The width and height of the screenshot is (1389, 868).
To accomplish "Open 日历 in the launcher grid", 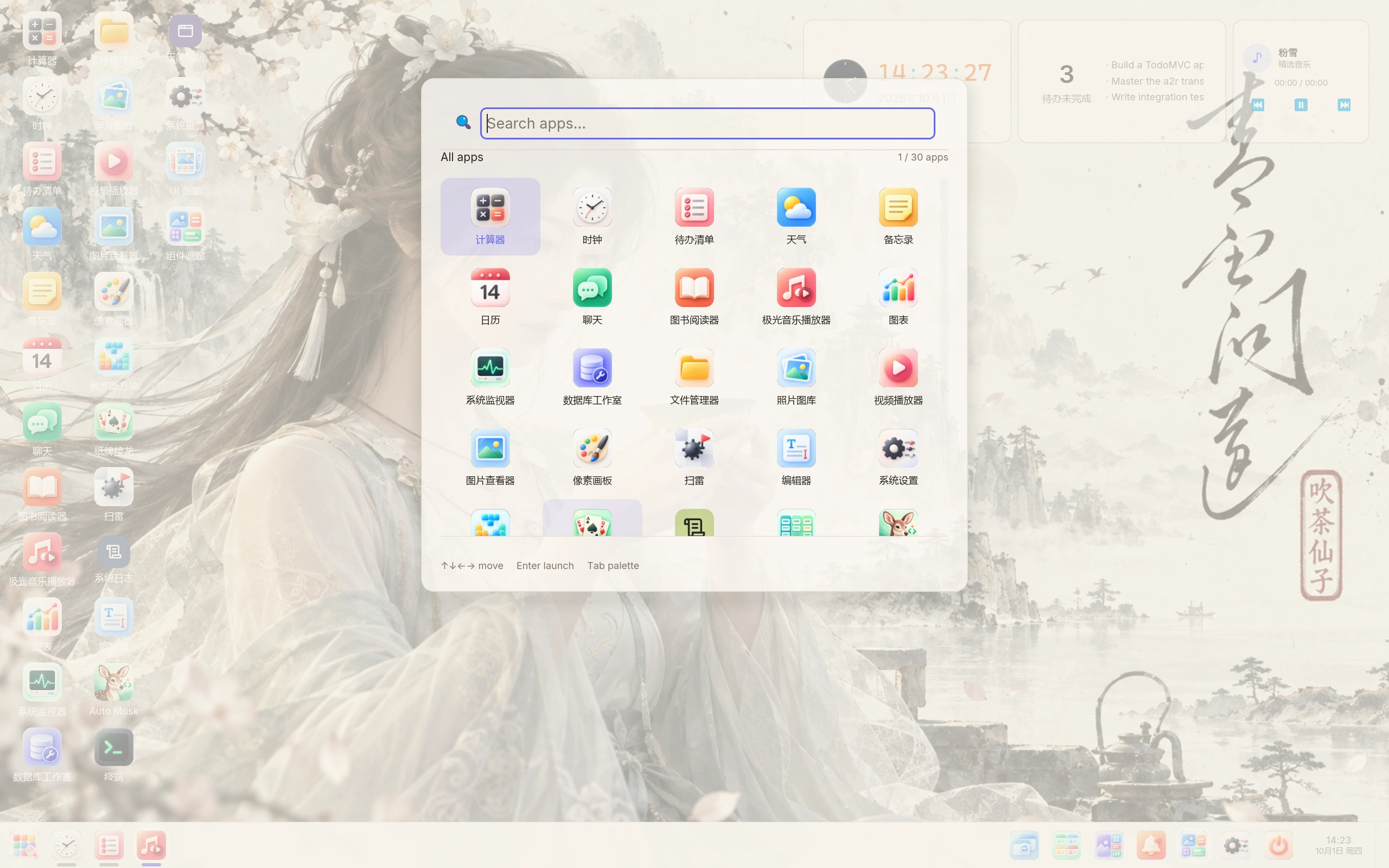I will (490, 297).
